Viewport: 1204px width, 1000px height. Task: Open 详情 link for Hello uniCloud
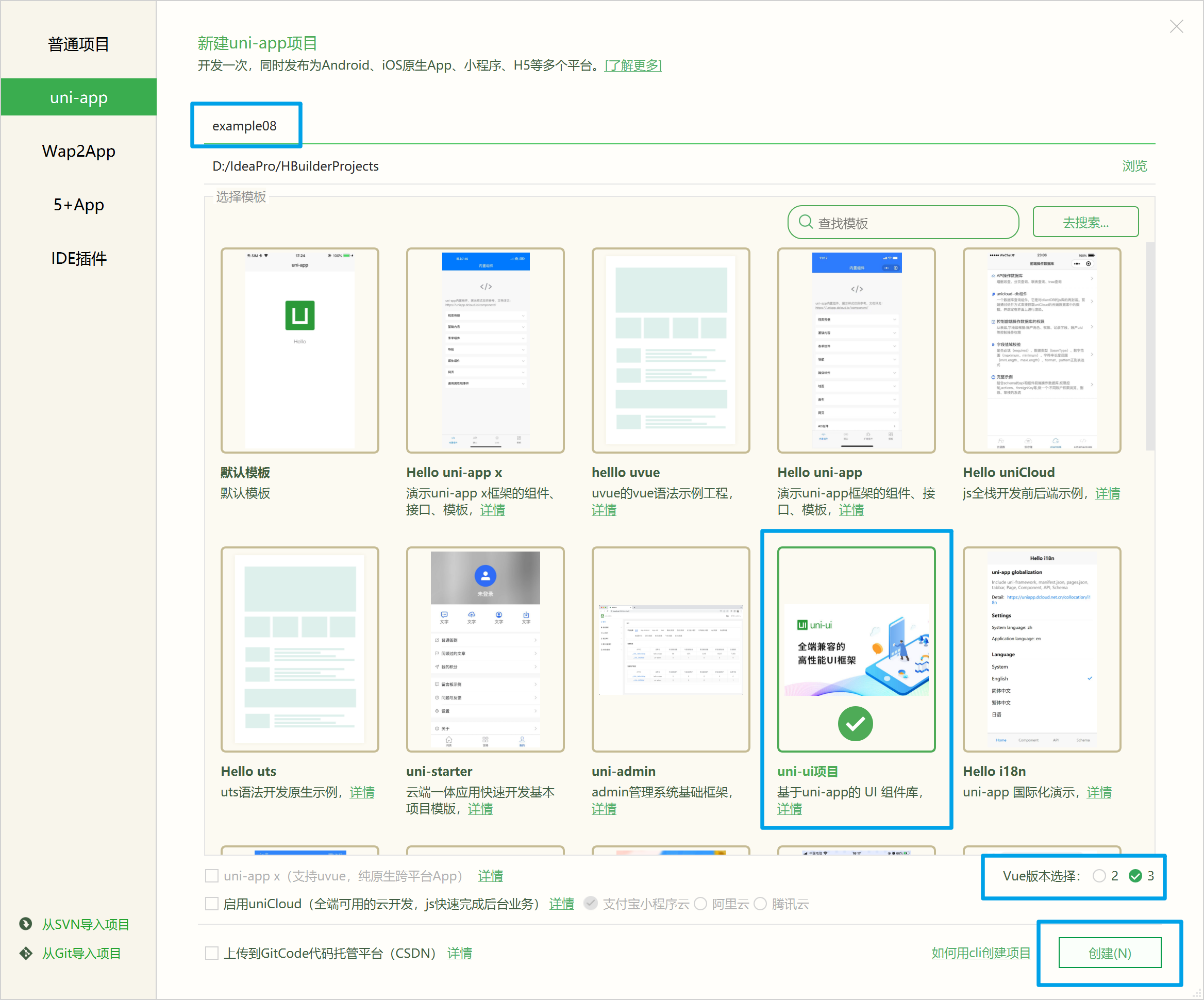point(1107,493)
